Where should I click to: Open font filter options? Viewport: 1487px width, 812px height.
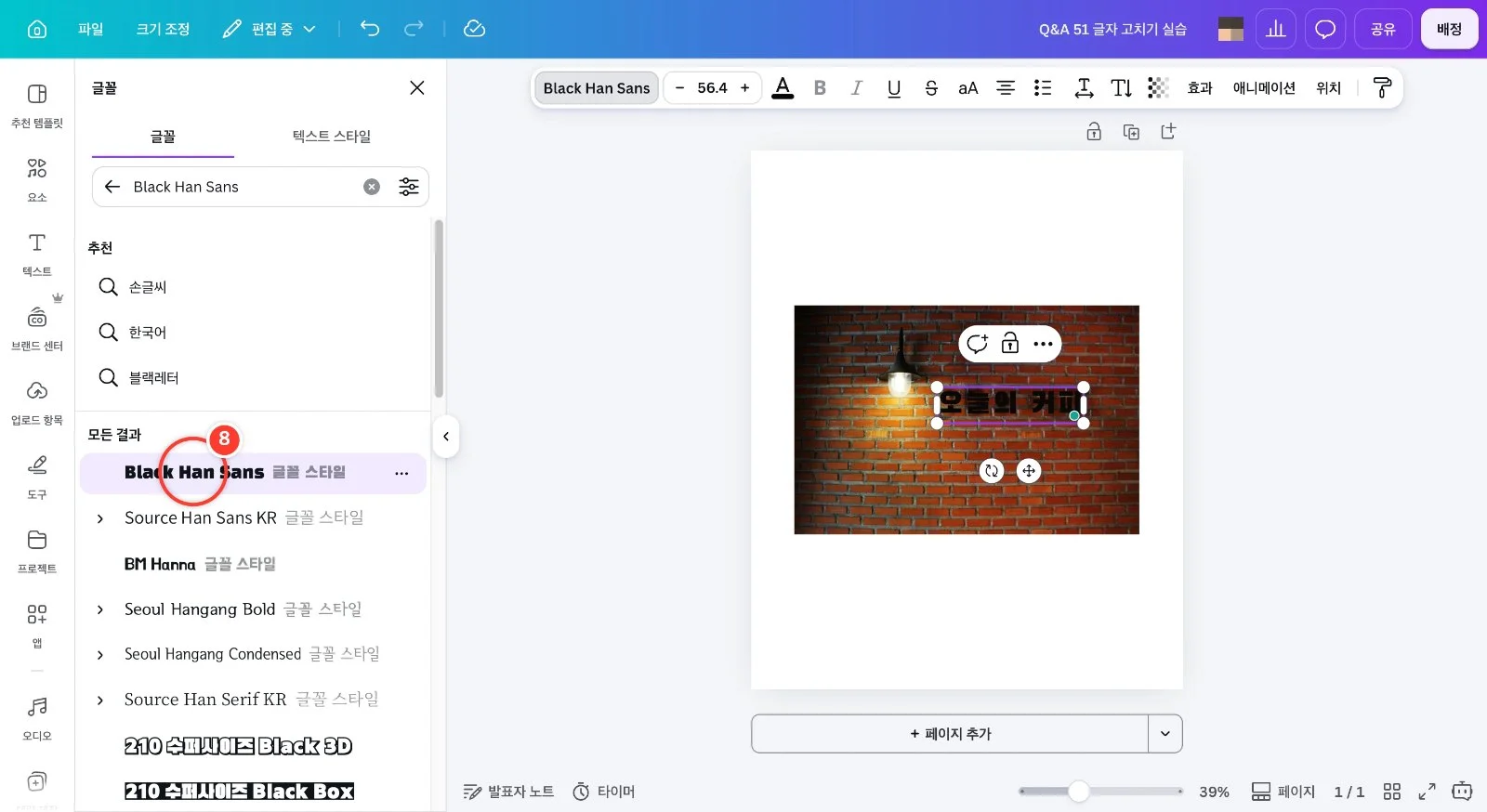[x=409, y=187]
